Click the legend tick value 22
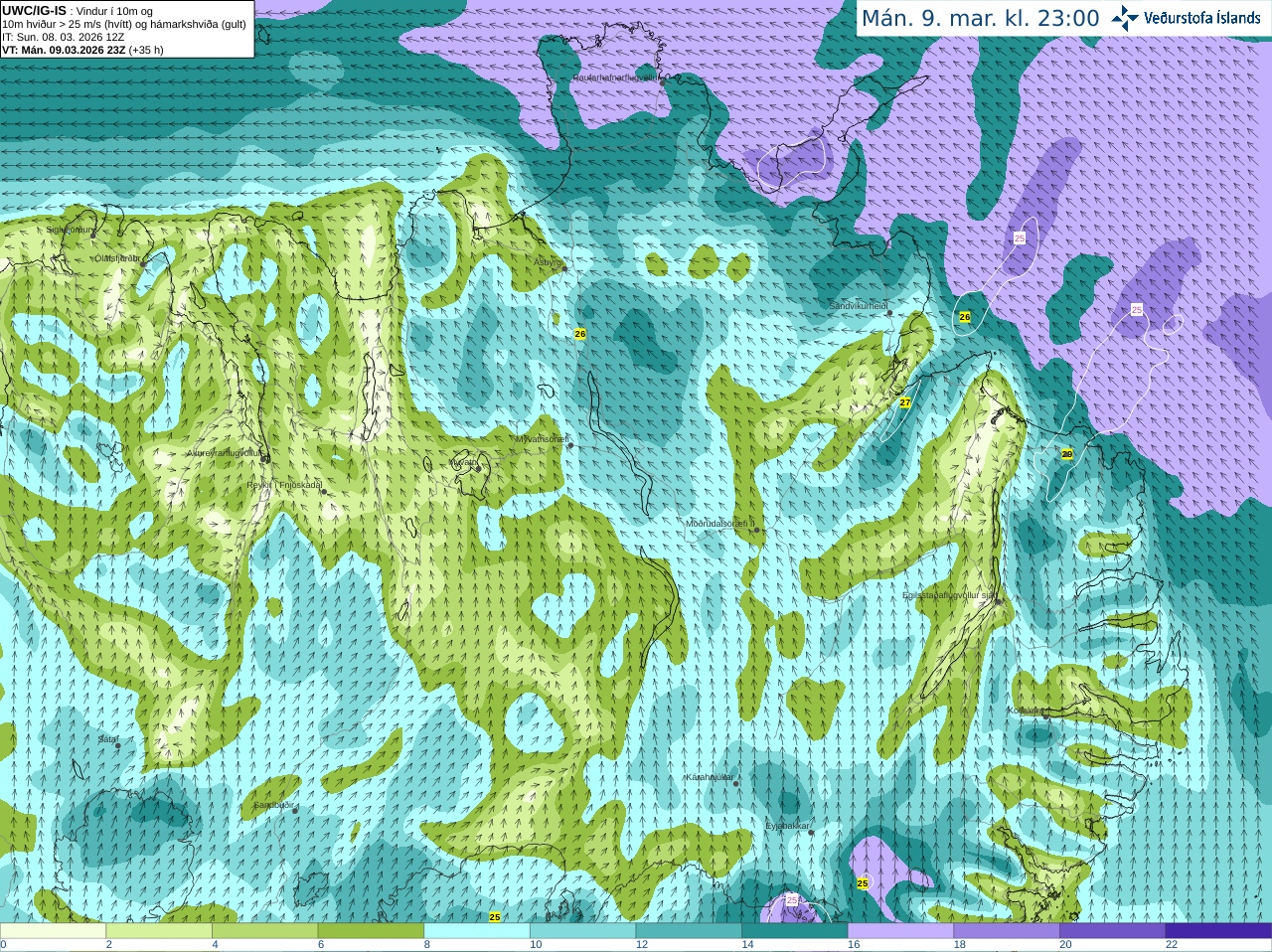This screenshot has height=952, width=1272. [x=1172, y=944]
